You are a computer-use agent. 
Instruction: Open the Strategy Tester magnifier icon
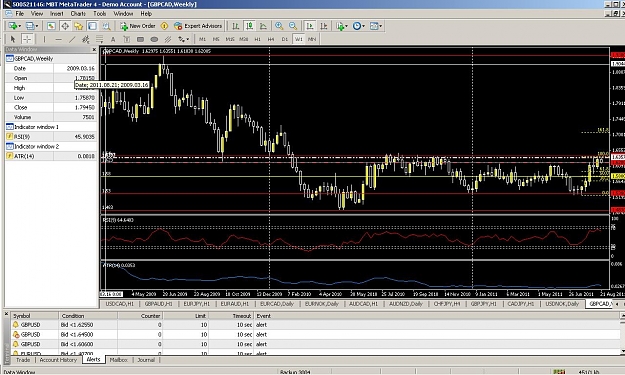tap(106, 26)
